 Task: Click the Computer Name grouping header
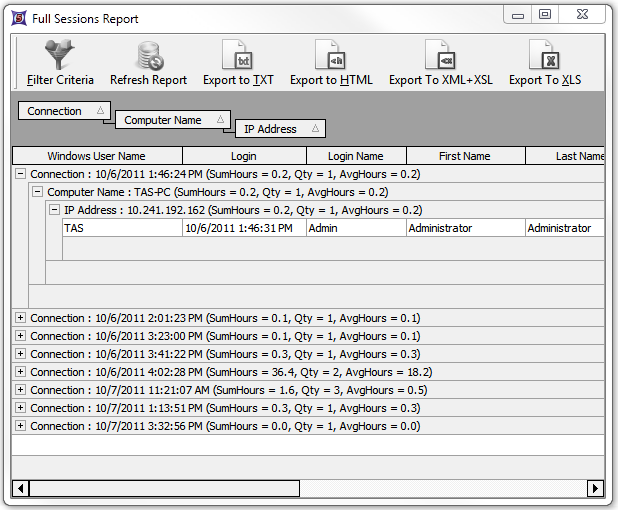171,120
